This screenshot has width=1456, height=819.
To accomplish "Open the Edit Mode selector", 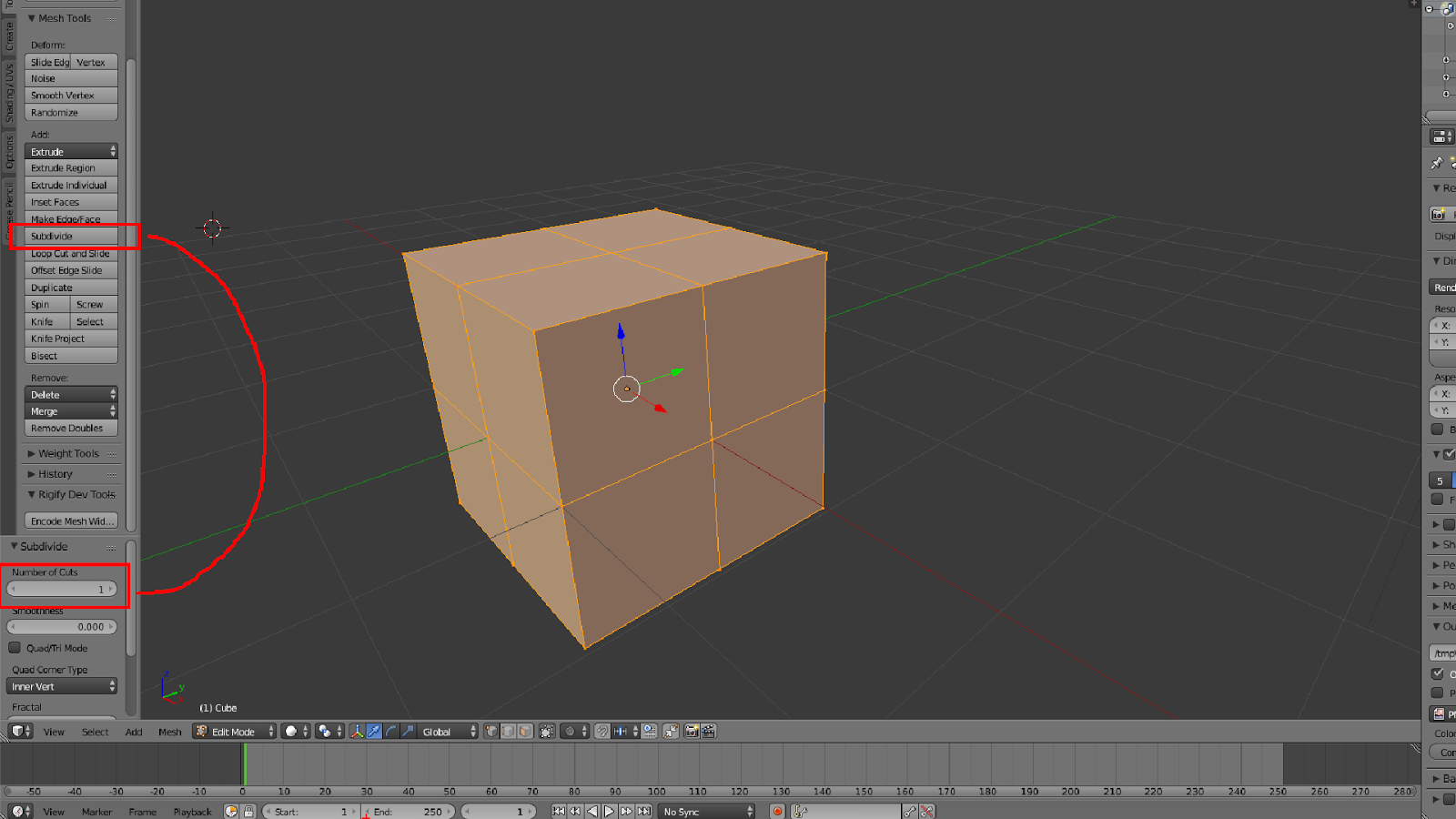I will click(x=233, y=731).
